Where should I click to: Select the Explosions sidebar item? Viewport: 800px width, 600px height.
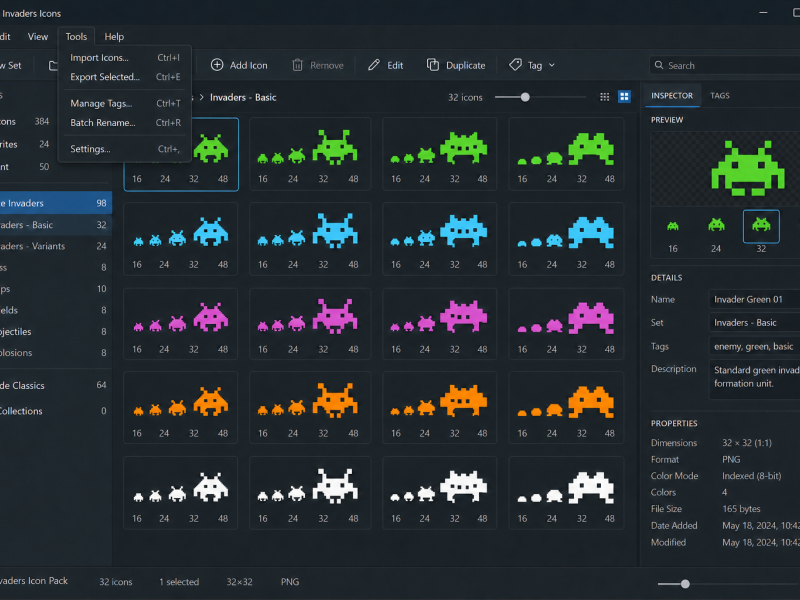(56, 353)
